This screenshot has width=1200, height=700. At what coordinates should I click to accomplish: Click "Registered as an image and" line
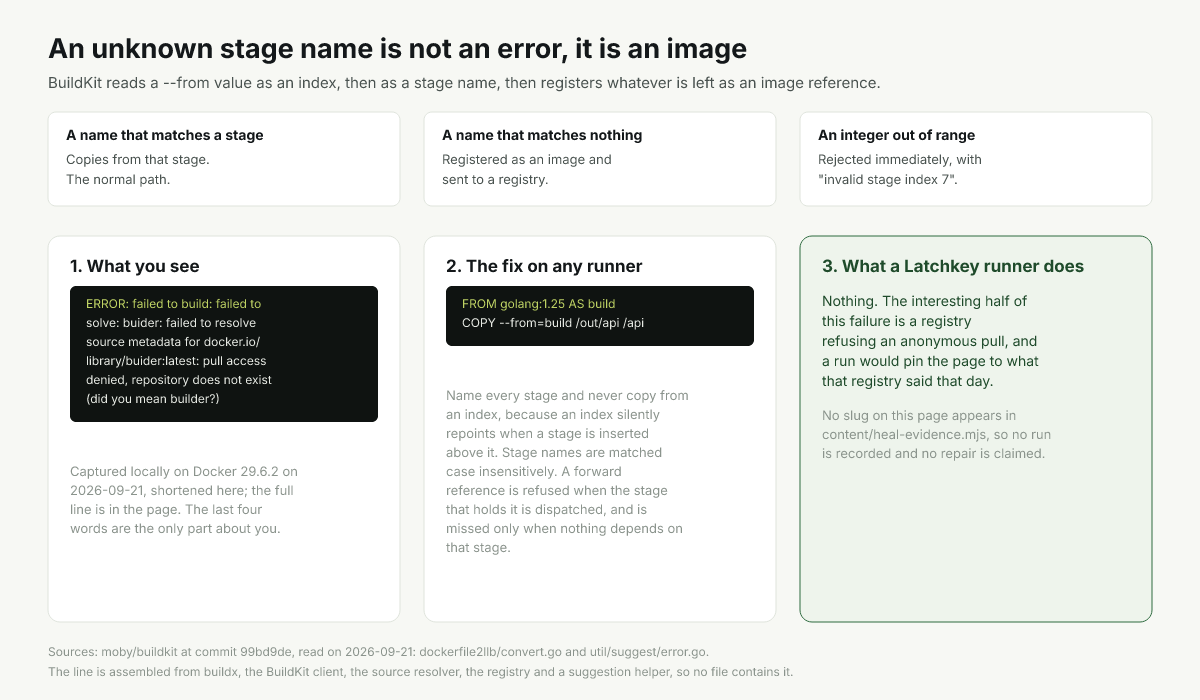pyautogui.click(x=527, y=160)
